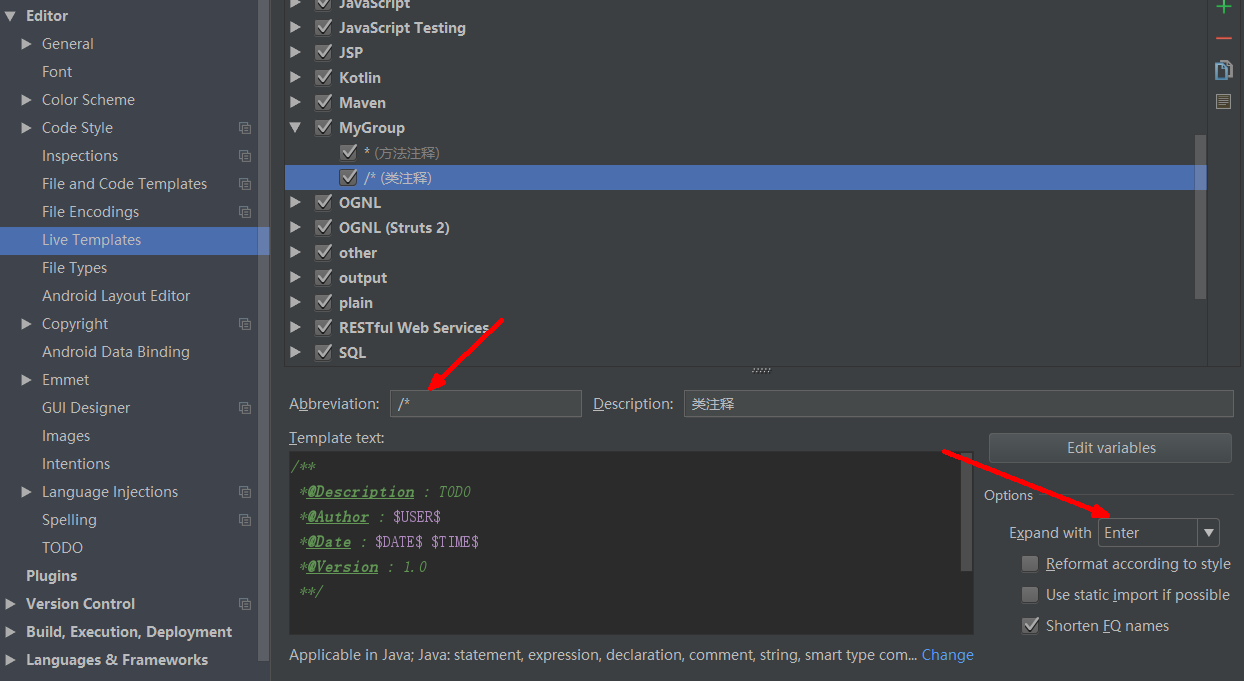Expand the Color Scheme settings node
This screenshot has width=1244, height=681.
(x=27, y=100)
